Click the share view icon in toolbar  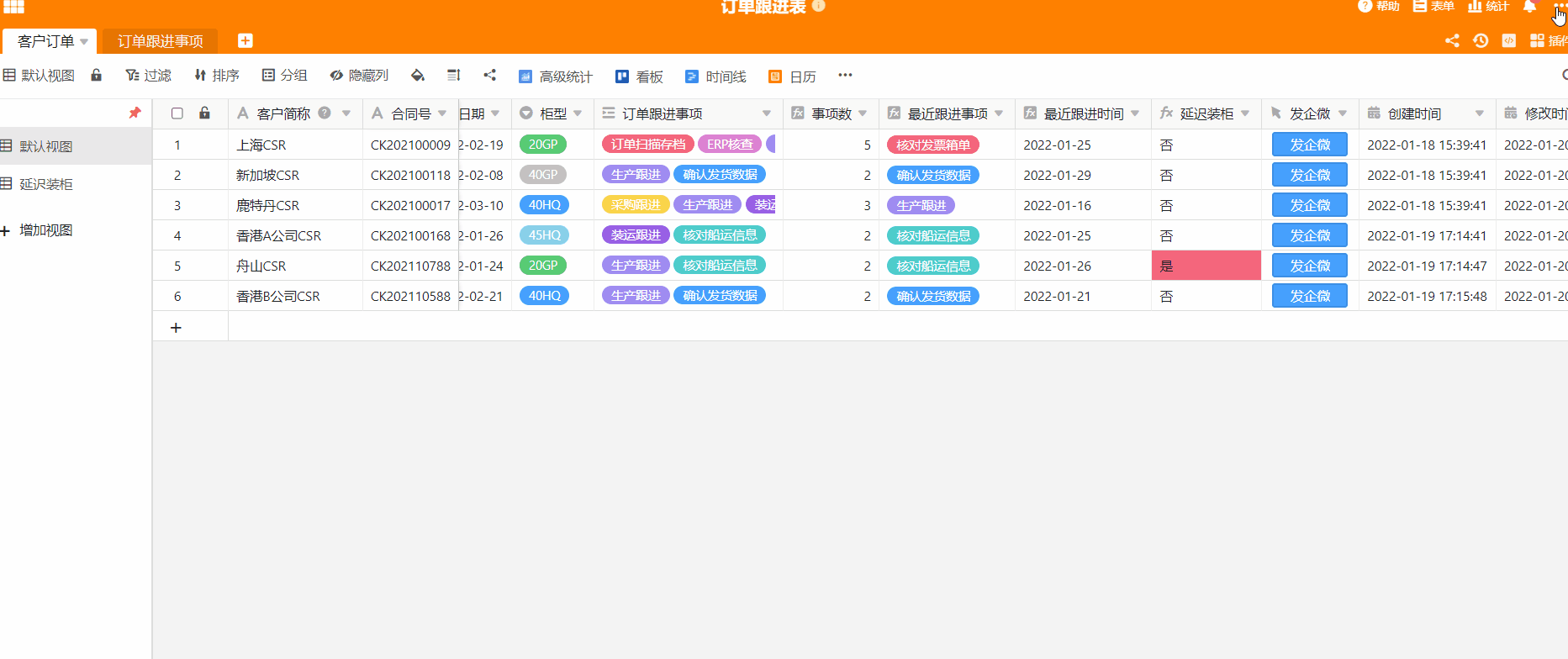490,76
